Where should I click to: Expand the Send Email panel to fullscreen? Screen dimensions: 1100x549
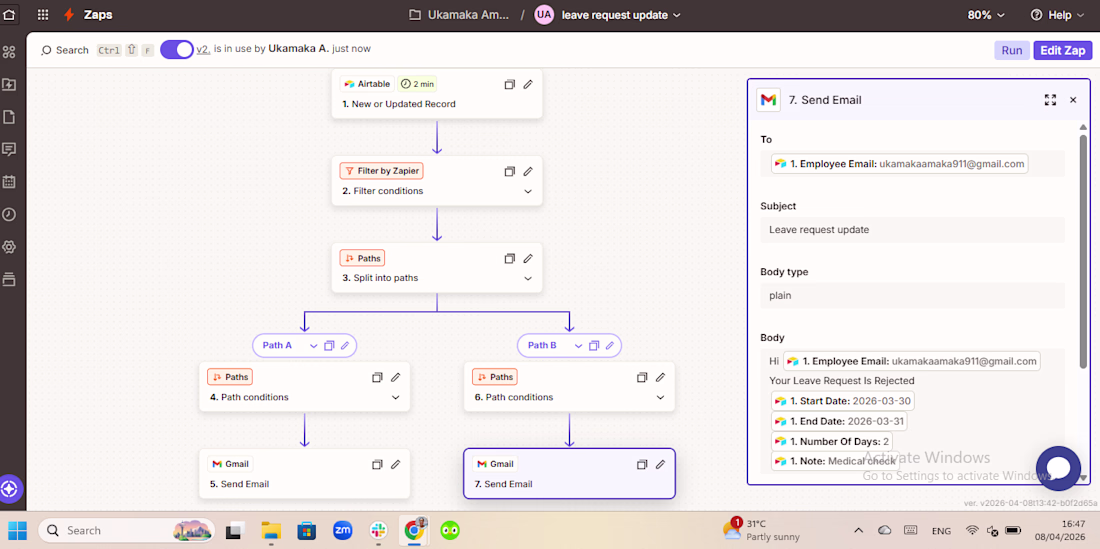[x=1050, y=100]
